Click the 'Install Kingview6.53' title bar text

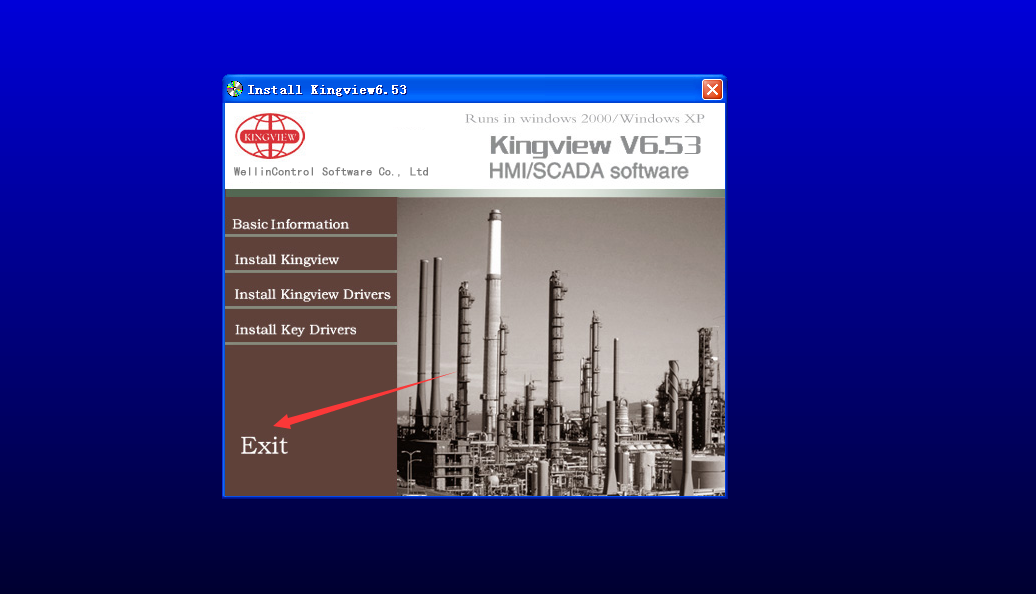pos(327,90)
